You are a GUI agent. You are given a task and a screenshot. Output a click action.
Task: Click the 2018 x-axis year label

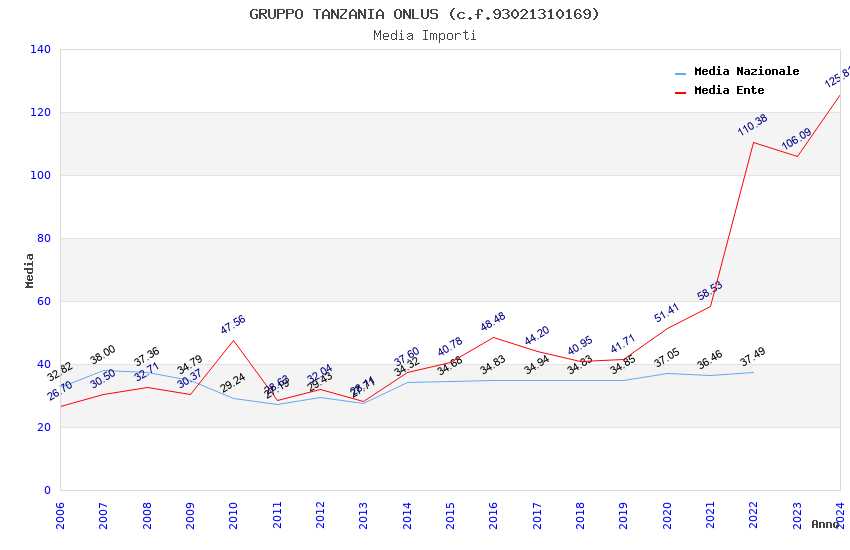point(581,515)
